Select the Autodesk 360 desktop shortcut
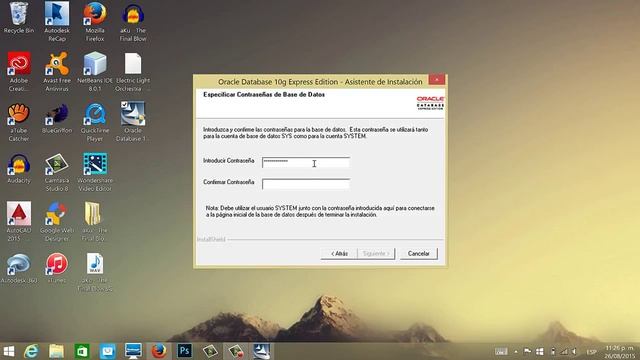Screen dimensions: 640x360 click(18, 269)
